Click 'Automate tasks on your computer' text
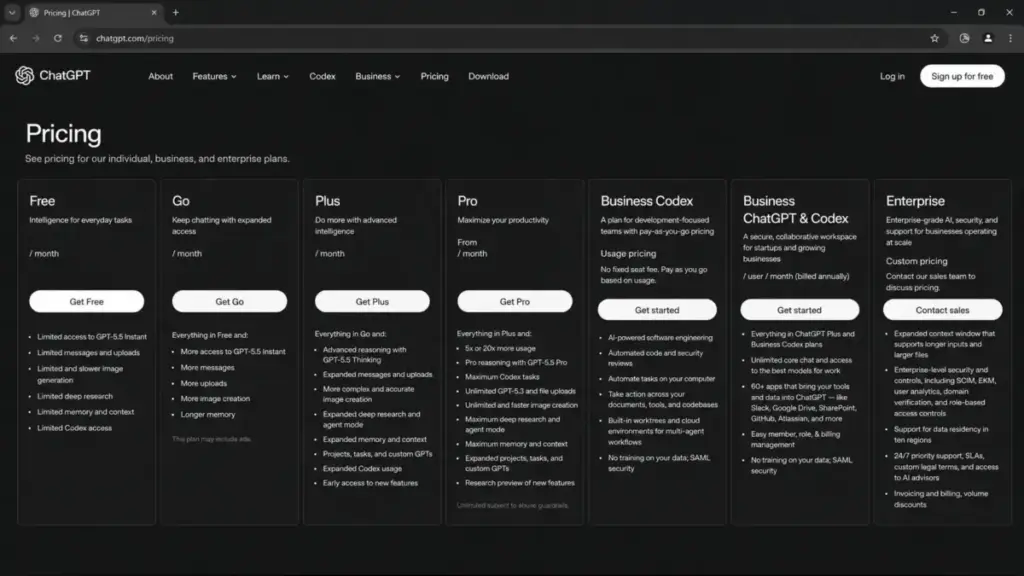Viewport: 1024px width, 576px height. [x=662, y=379]
